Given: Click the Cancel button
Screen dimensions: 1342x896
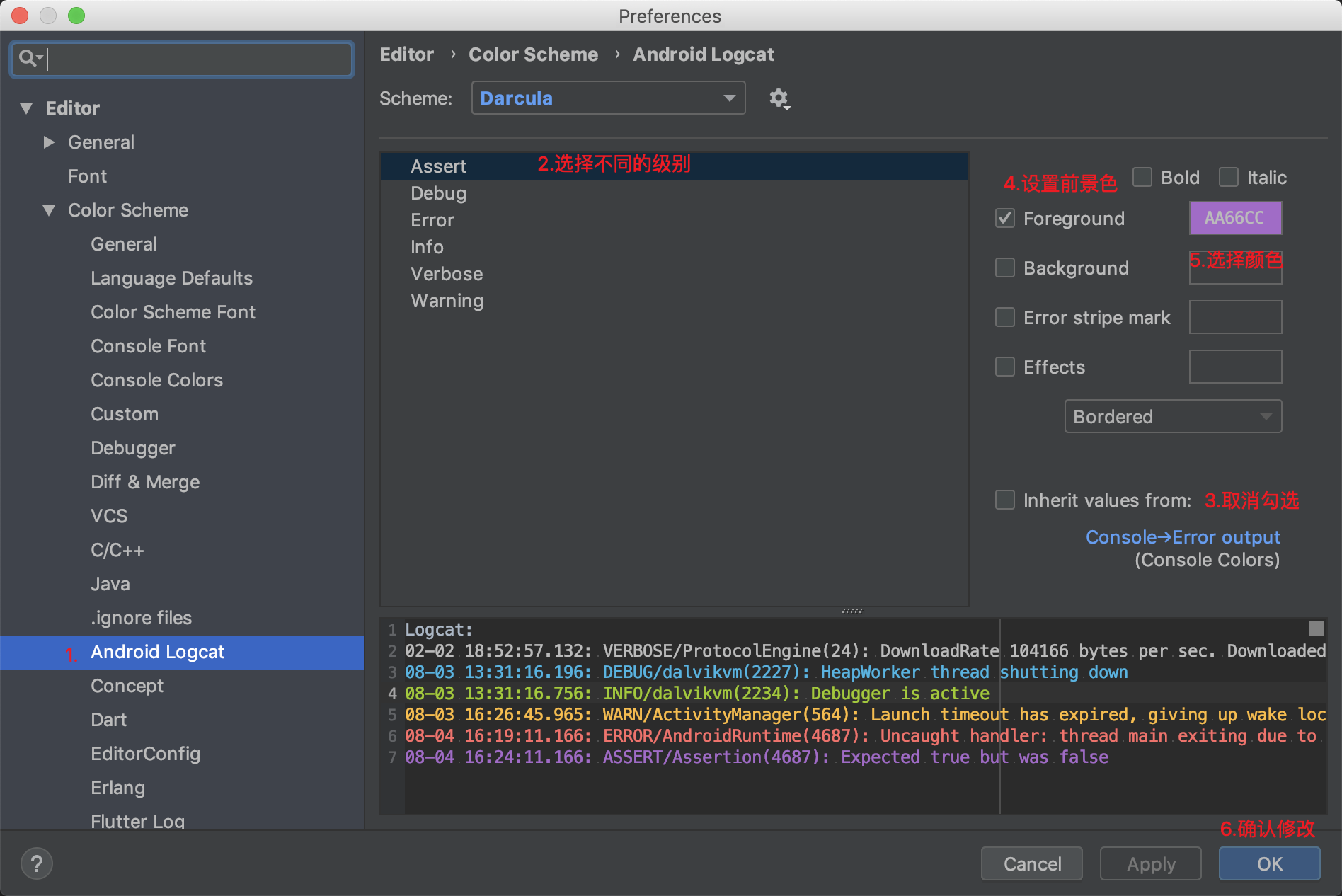Looking at the screenshot, I should [x=1032, y=863].
